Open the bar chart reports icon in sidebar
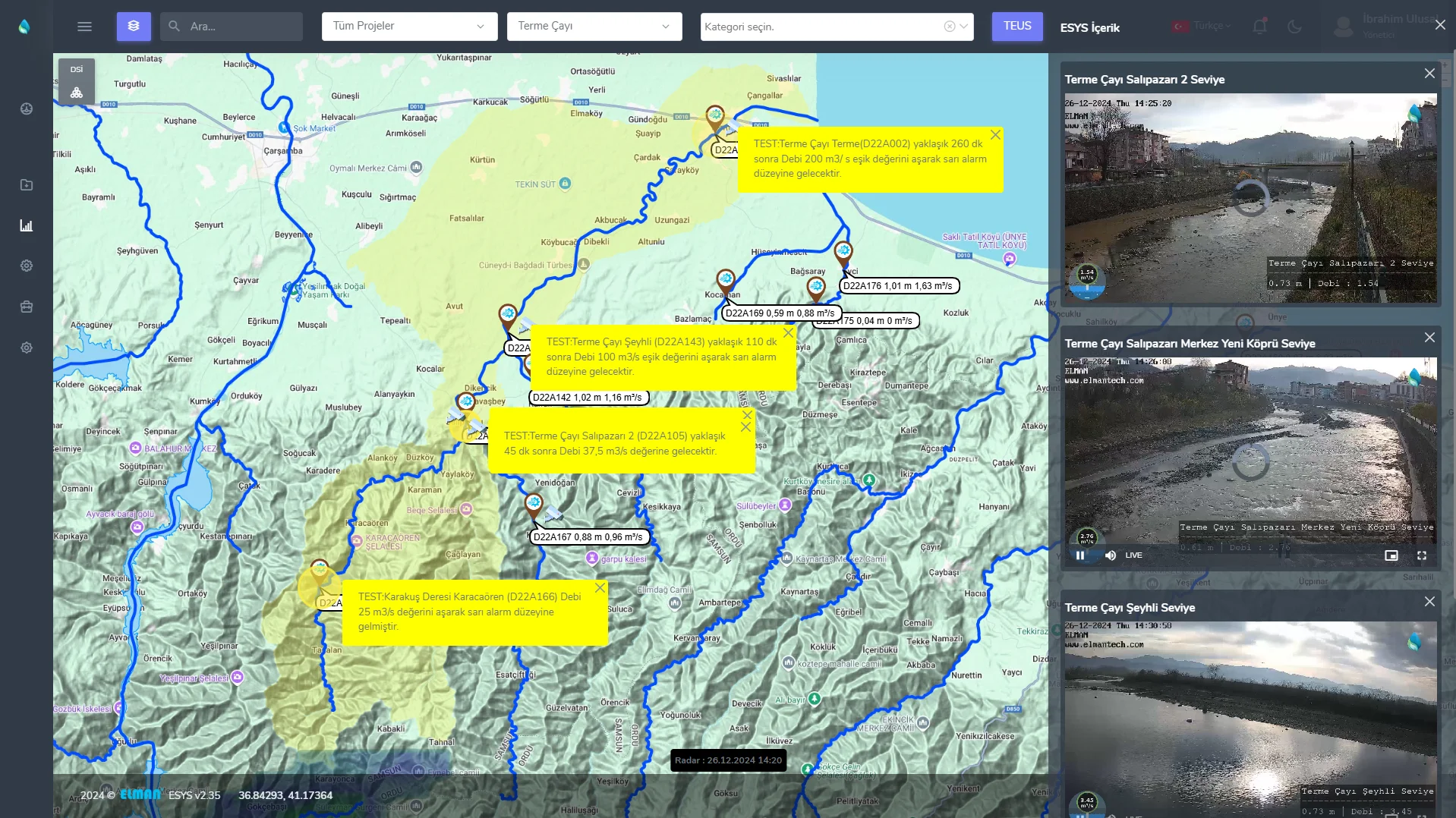Screen dimensions: 1456x818 27,225
